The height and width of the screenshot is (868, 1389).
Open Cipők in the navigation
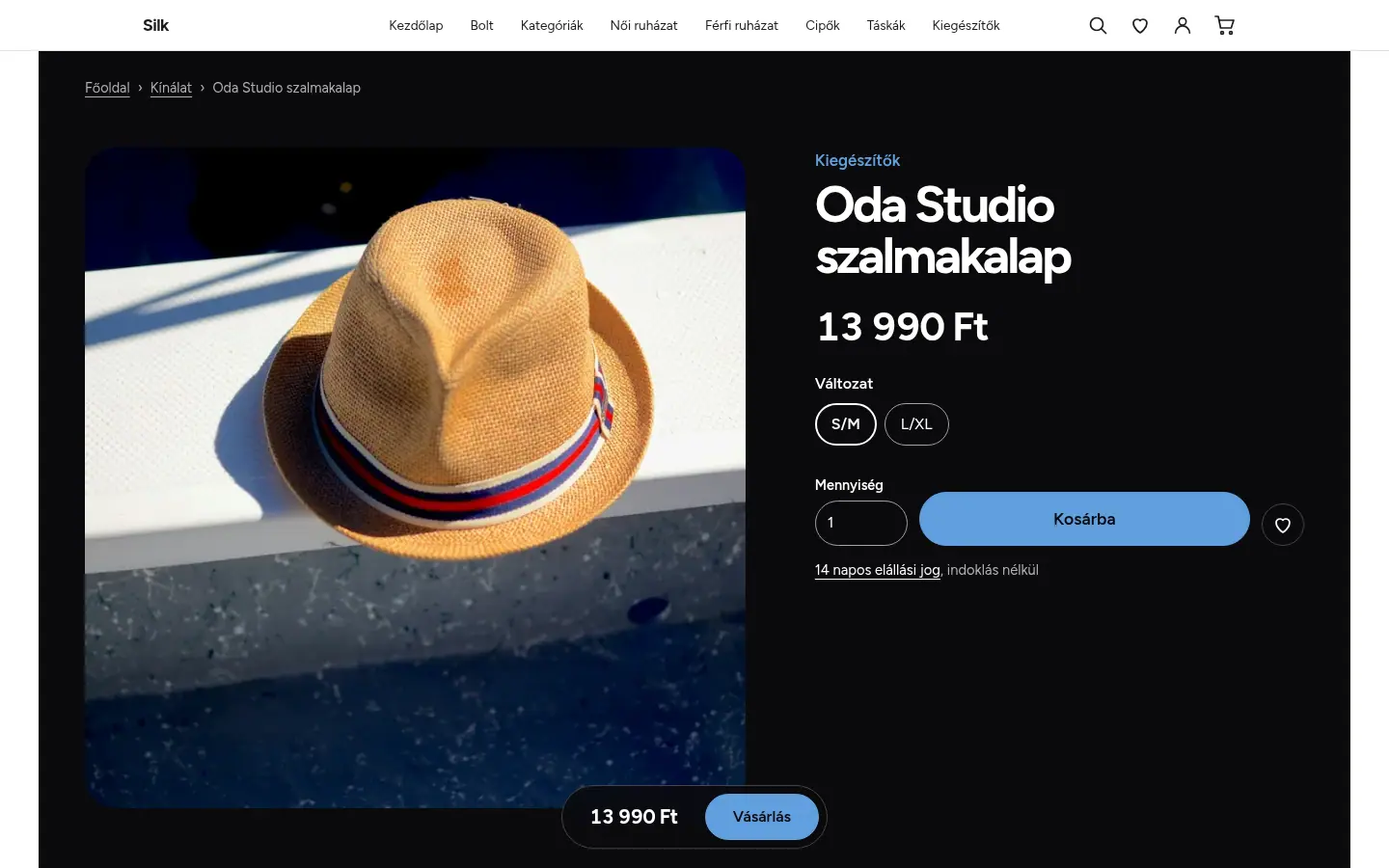(x=823, y=26)
